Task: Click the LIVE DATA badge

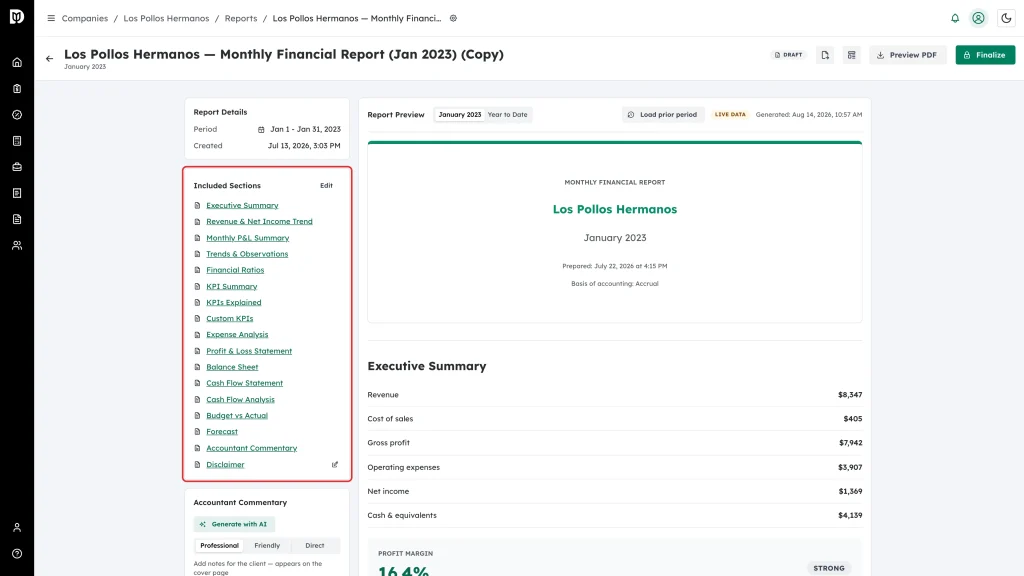Action: tap(730, 114)
